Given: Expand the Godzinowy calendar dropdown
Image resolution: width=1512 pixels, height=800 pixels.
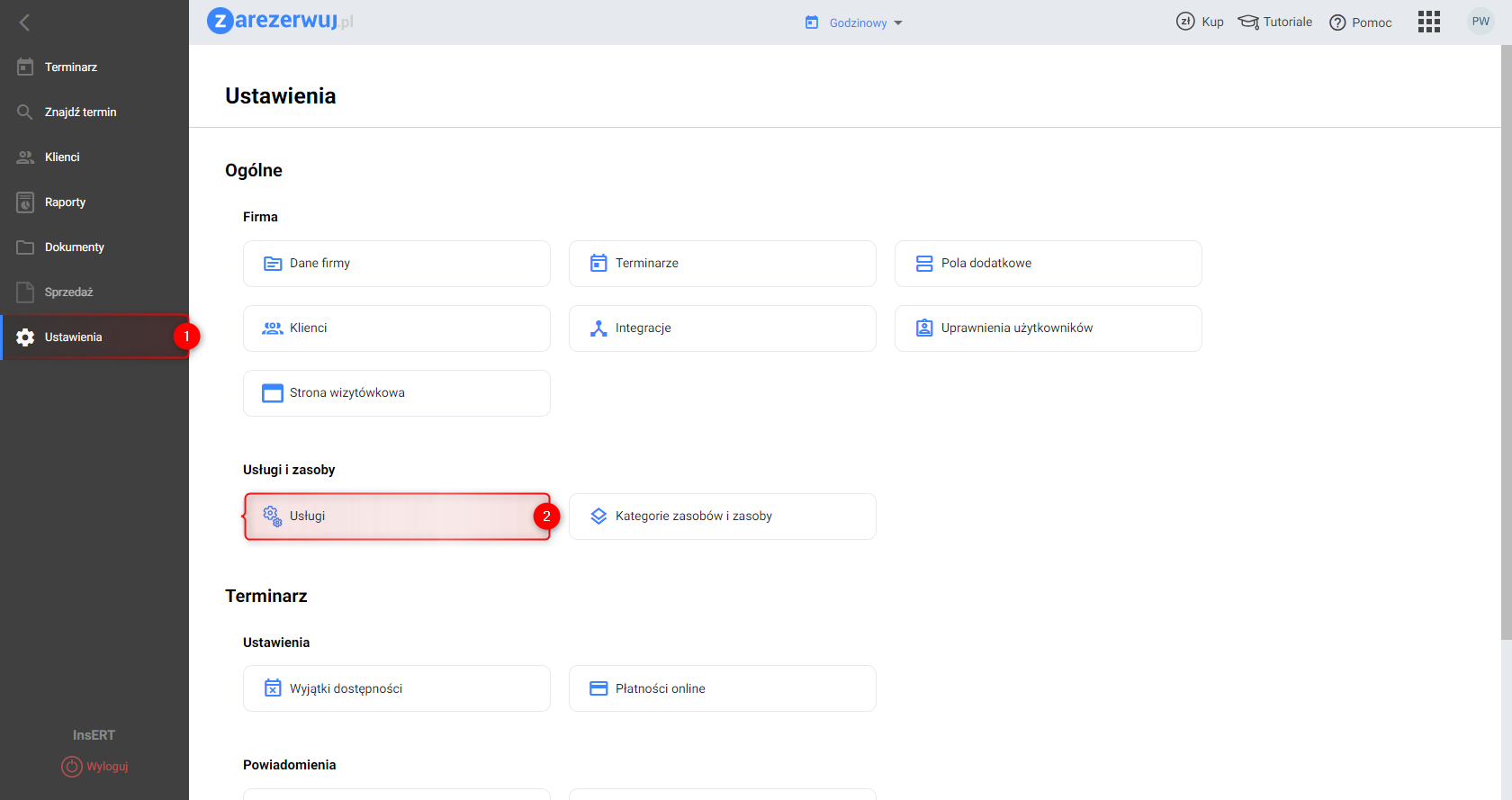Looking at the screenshot, I should pyautogui.click(x=853, y=22).
